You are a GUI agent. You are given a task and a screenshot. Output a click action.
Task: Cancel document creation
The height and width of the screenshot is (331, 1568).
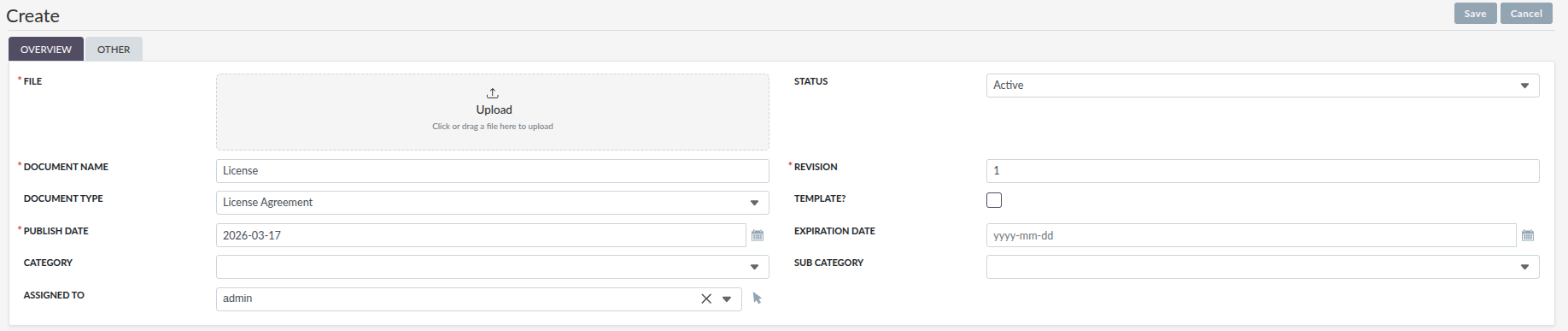pos(1526,14)
